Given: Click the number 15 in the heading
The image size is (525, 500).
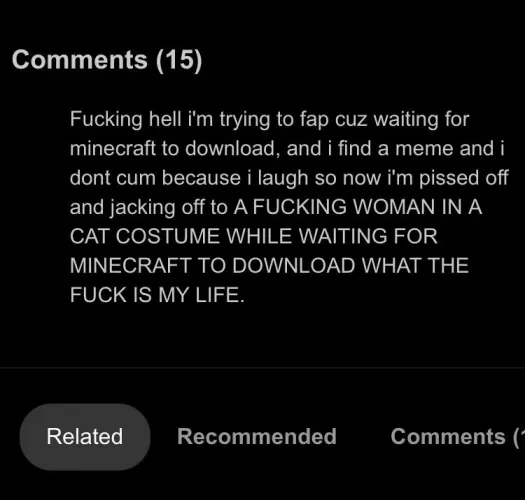Looking at the screenshot, I should point(179,60).
